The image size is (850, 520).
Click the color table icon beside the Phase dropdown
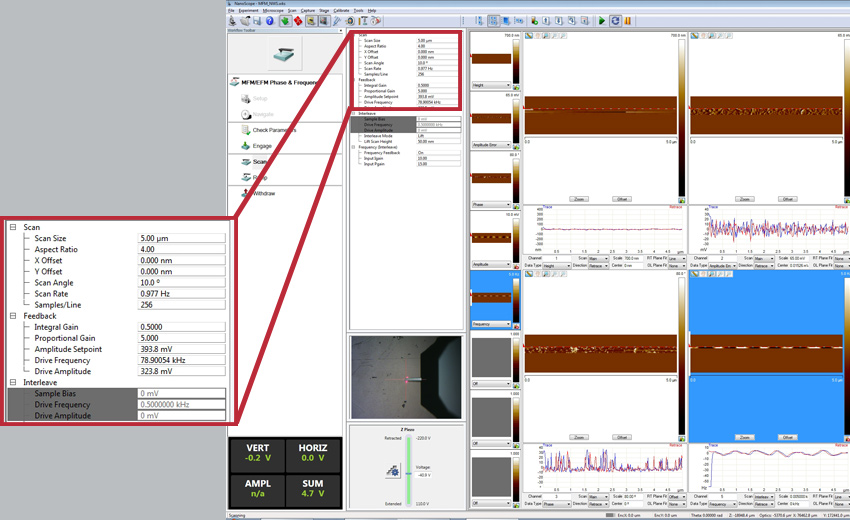click(516, 206)
